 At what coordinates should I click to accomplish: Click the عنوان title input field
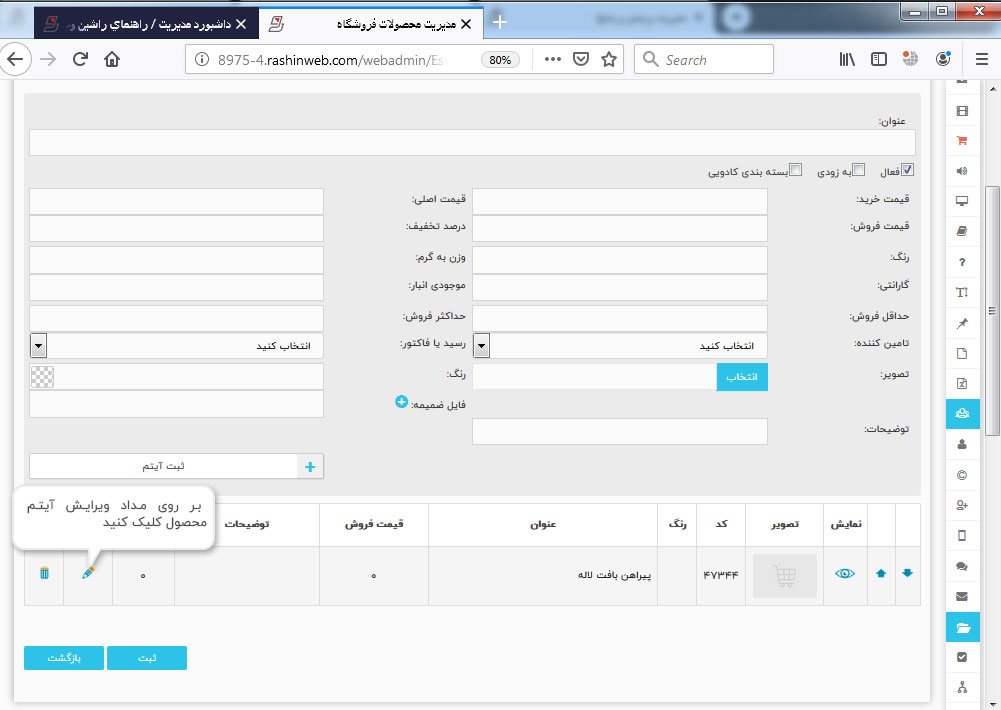point(472,142)
